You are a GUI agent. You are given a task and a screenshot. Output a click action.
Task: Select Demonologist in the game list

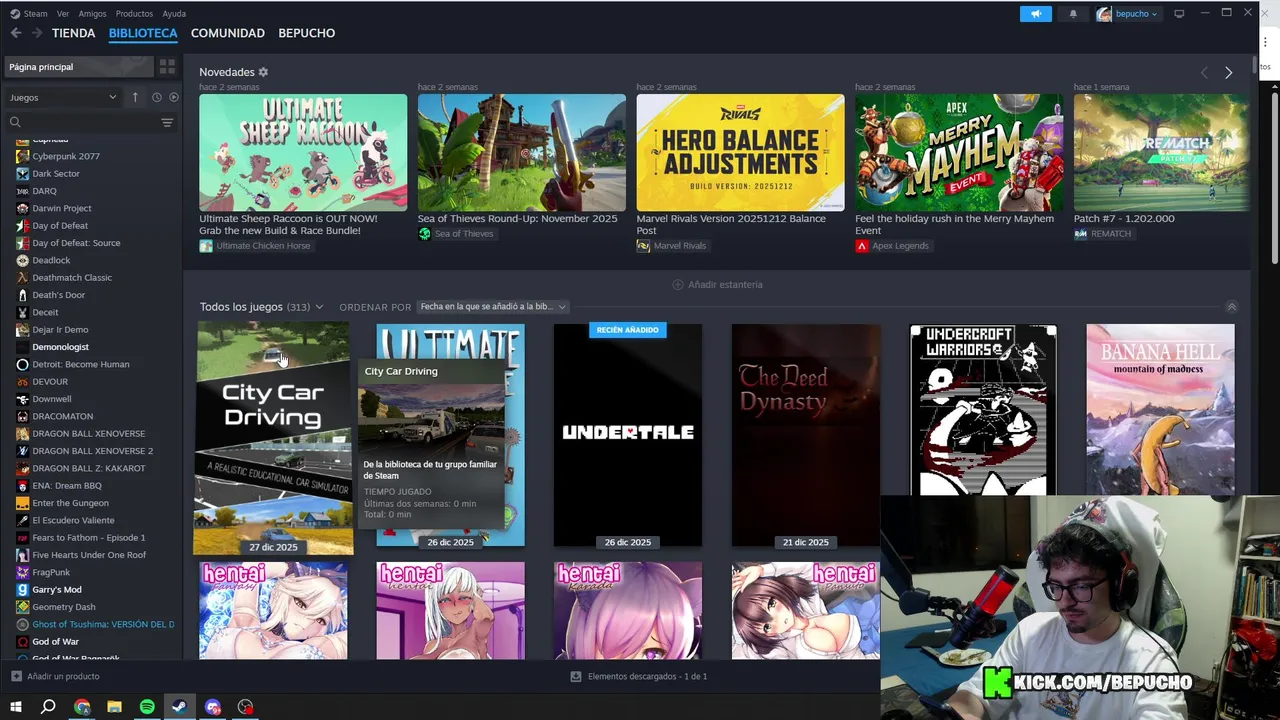[60, 347]
